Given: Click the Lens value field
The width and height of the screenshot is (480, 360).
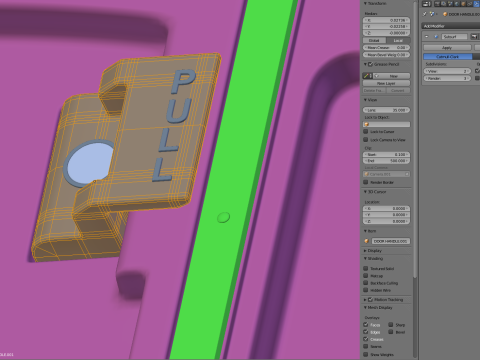Looking at the screenshot, I should click(386, 110).
